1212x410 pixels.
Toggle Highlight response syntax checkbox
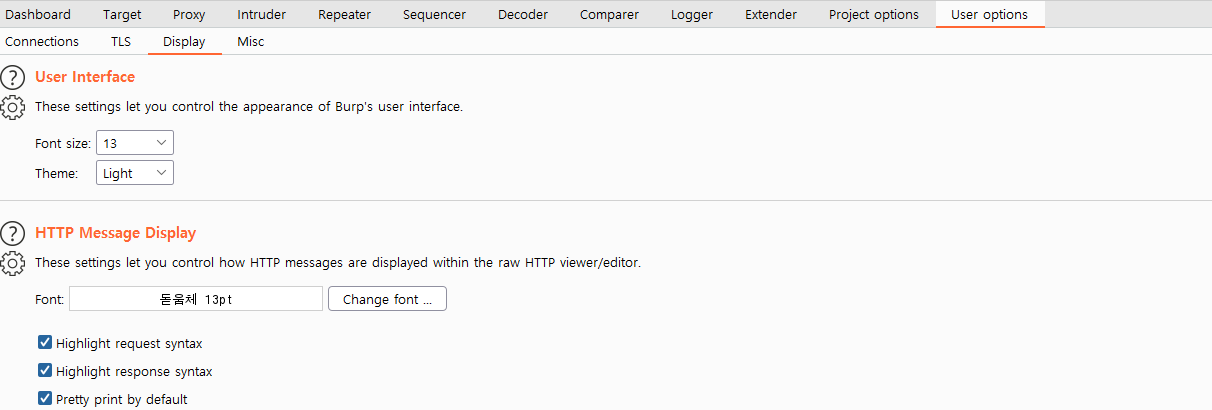click(45, 371)
